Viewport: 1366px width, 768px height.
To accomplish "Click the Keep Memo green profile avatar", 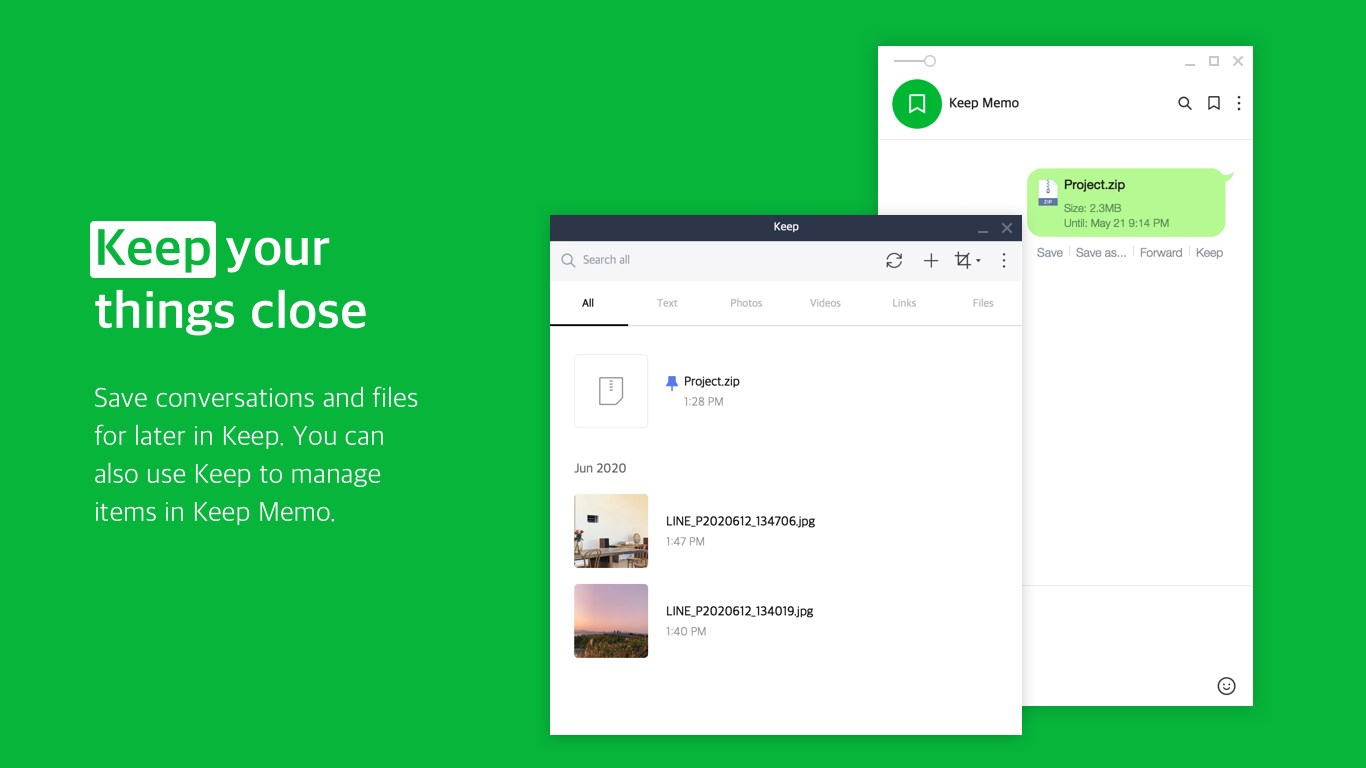I will pos(917,103).
